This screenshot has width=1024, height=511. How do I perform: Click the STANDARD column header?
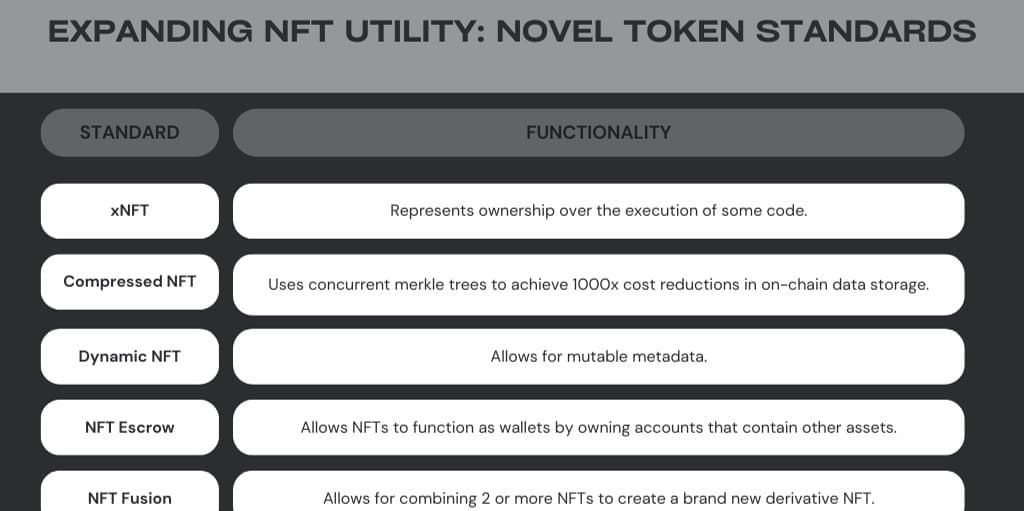tap(130, 133)
